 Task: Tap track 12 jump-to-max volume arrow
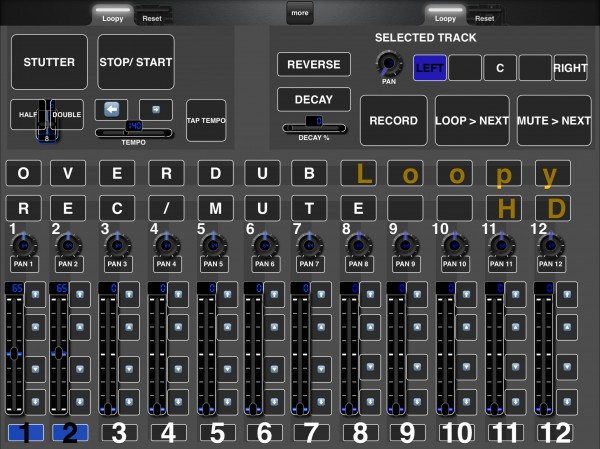(x=567, y=294)
